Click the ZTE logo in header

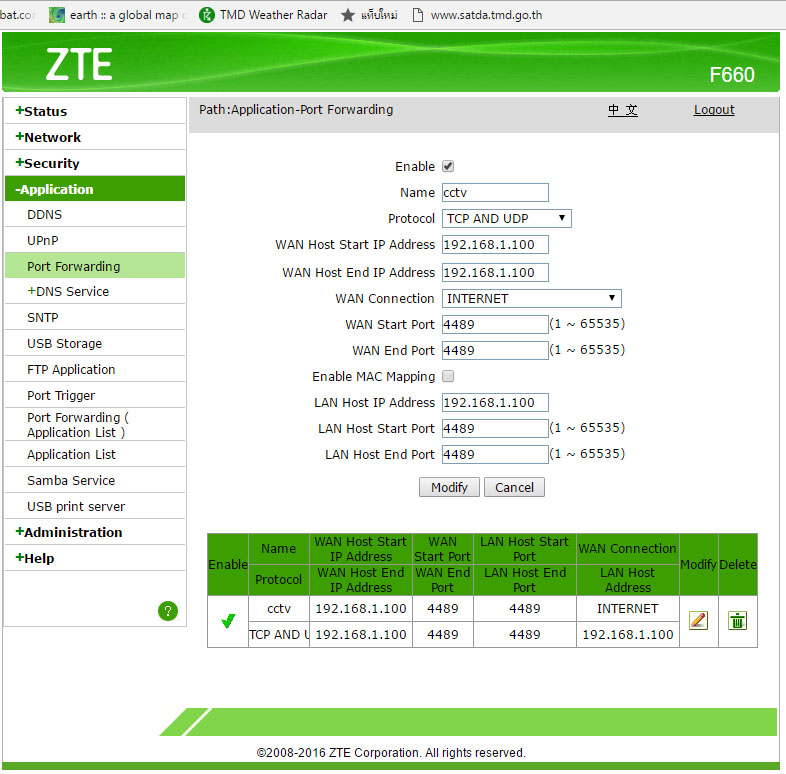coord(79,65)
